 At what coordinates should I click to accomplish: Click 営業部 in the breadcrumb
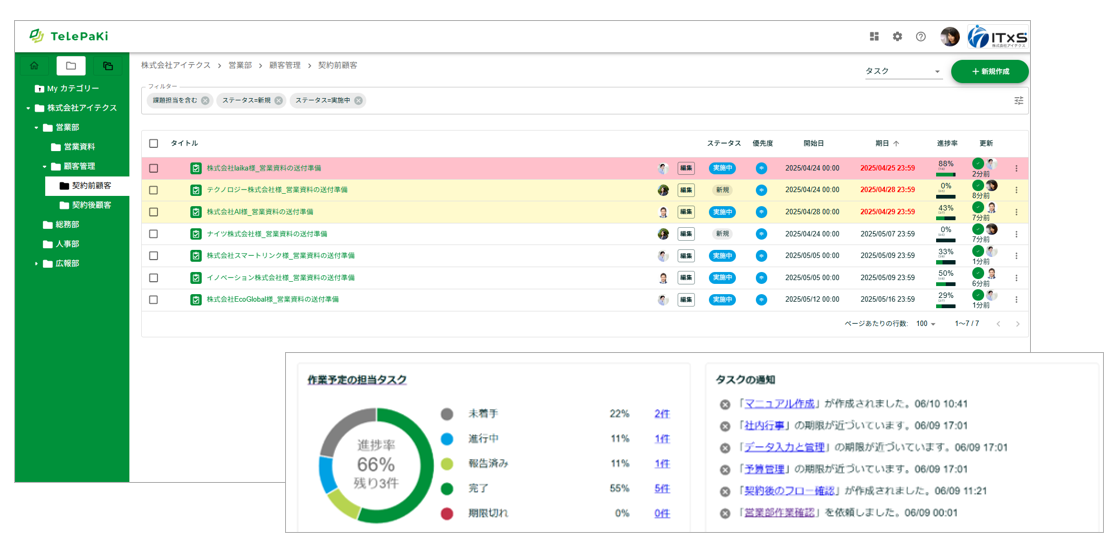[x=242, y=65]
